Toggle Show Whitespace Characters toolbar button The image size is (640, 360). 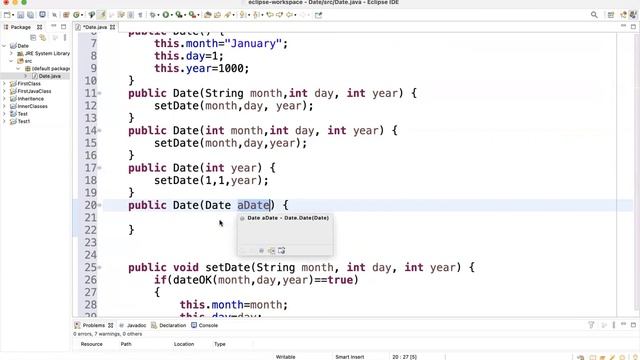point(140,15)
